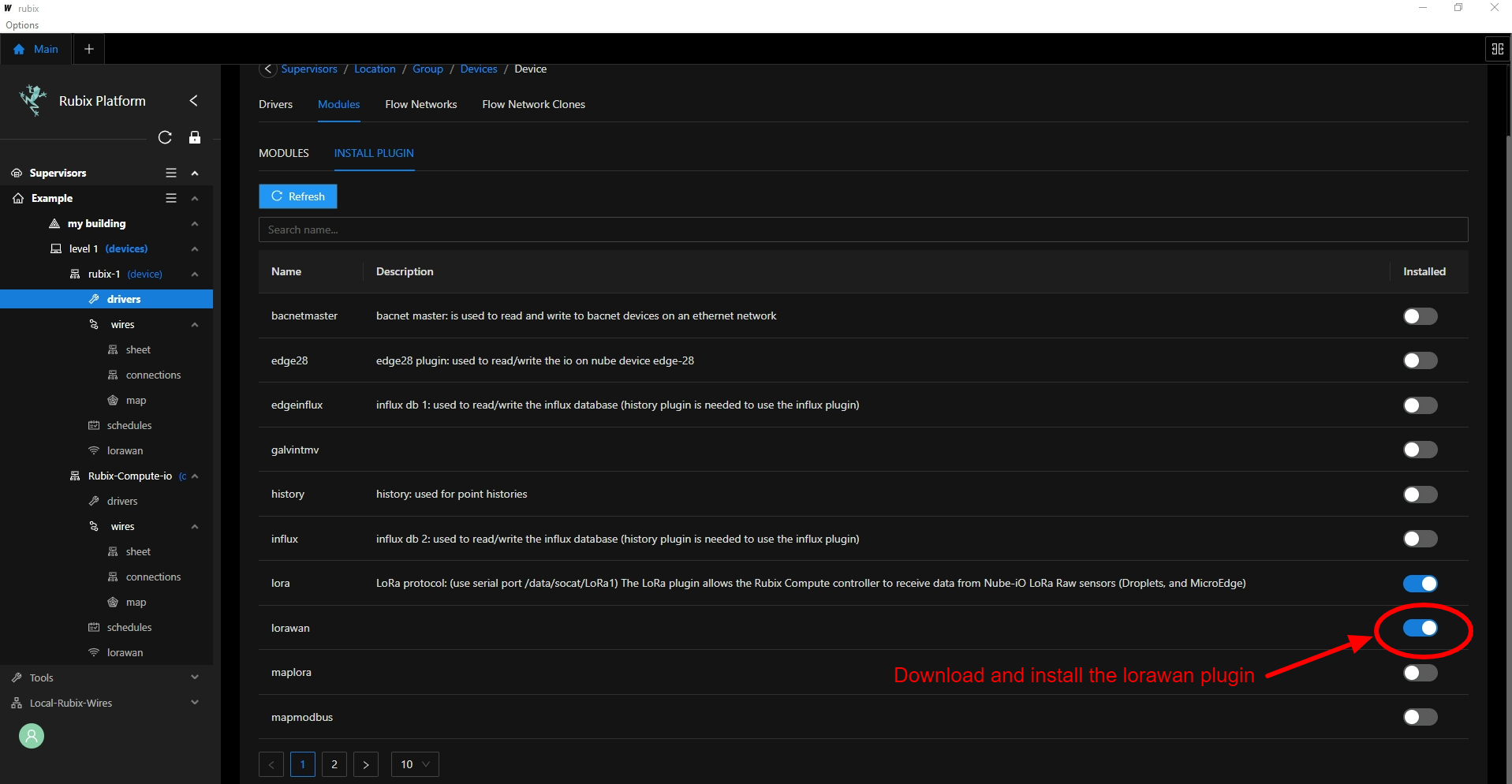Open the Supervisors list menu icon
This screenshot has height=784, width=1512.
[x=171, y=173]
